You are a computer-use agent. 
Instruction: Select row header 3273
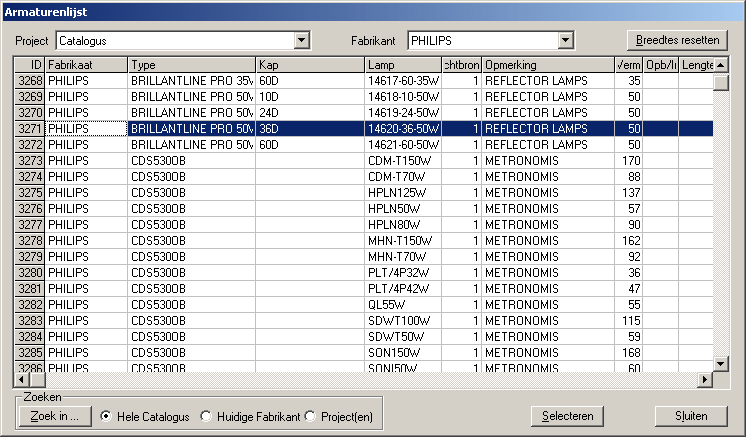[x=29, y=161]
